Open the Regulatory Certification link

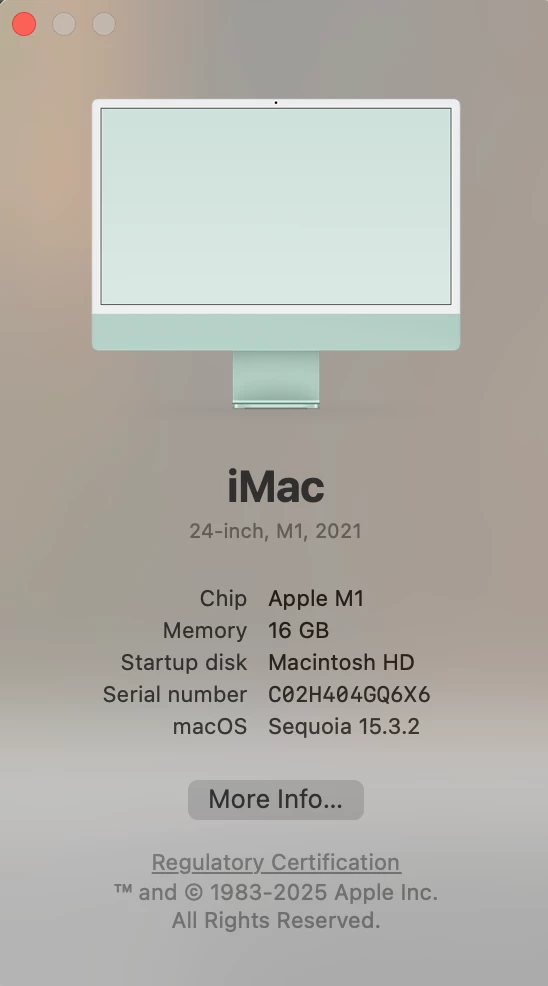pos(276,863)
